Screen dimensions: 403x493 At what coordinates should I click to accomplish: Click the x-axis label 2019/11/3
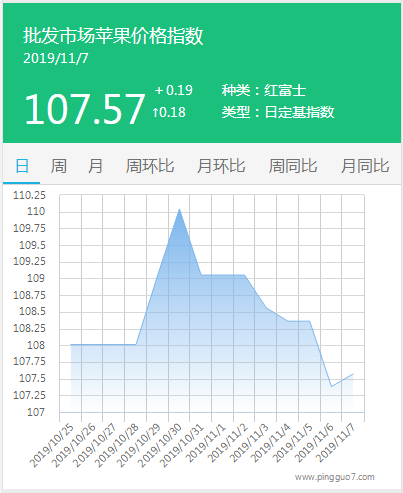(x=250, y=443)
